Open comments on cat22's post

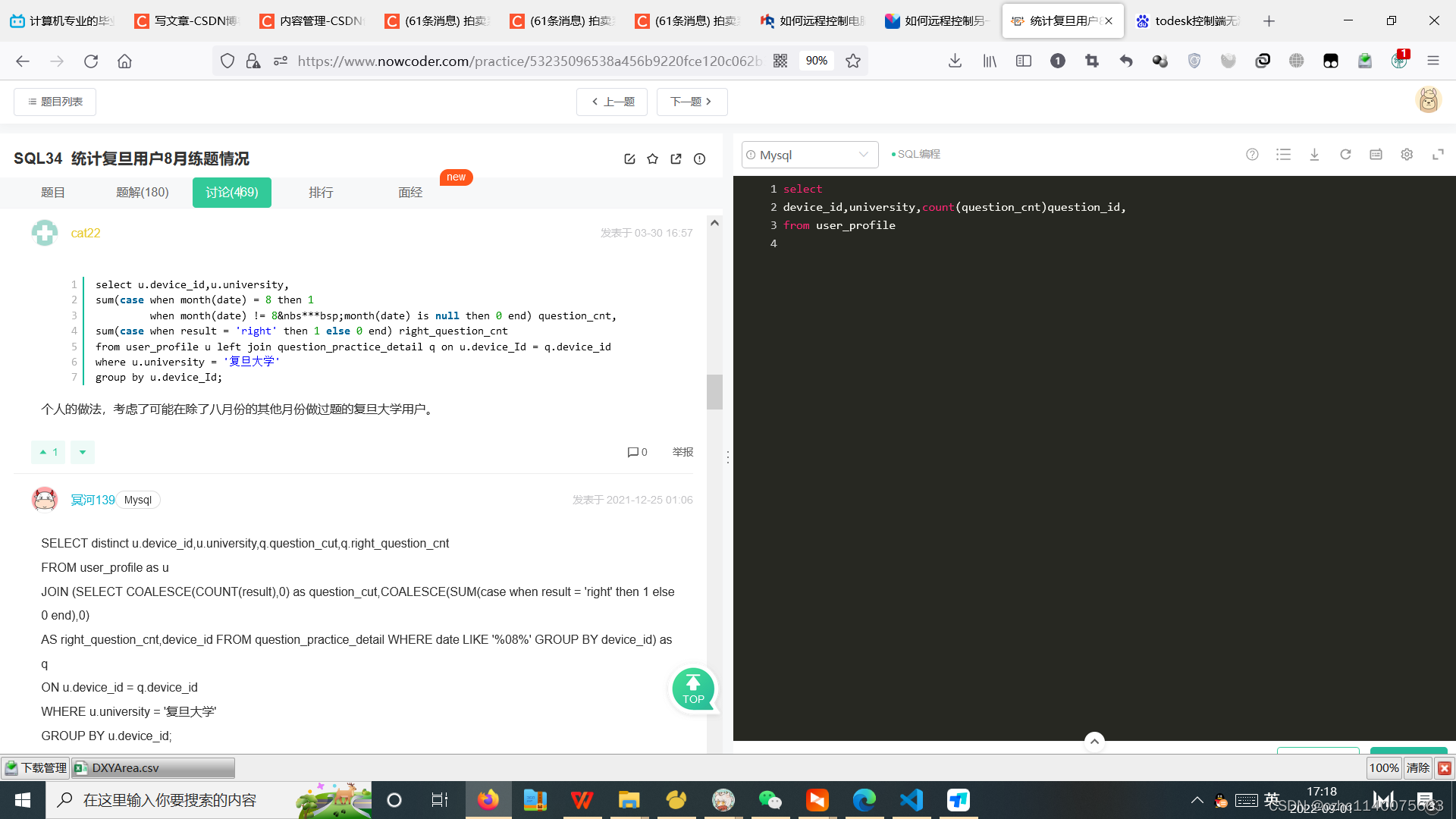(x=637, y=452)
